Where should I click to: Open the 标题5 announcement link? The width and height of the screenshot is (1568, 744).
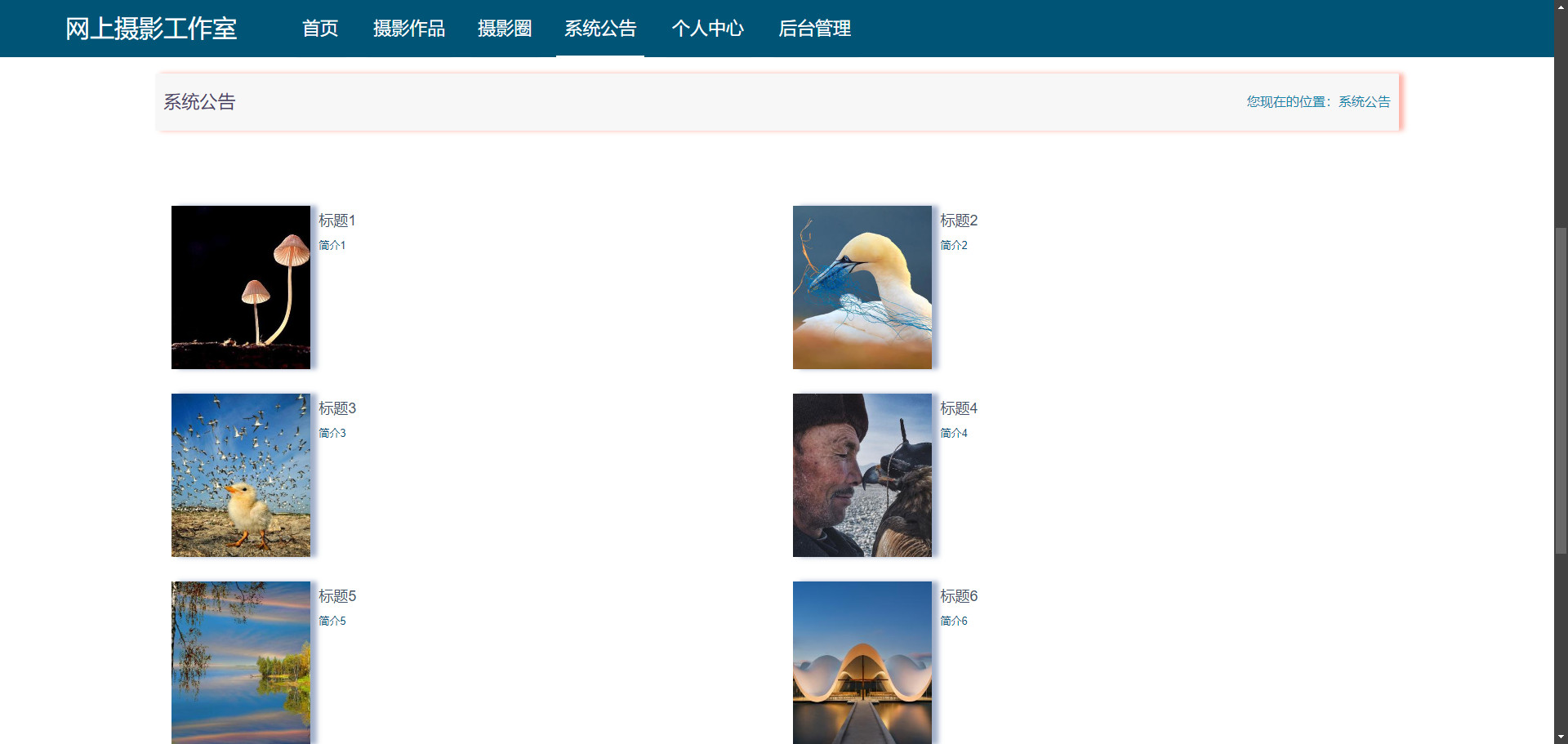337,596
